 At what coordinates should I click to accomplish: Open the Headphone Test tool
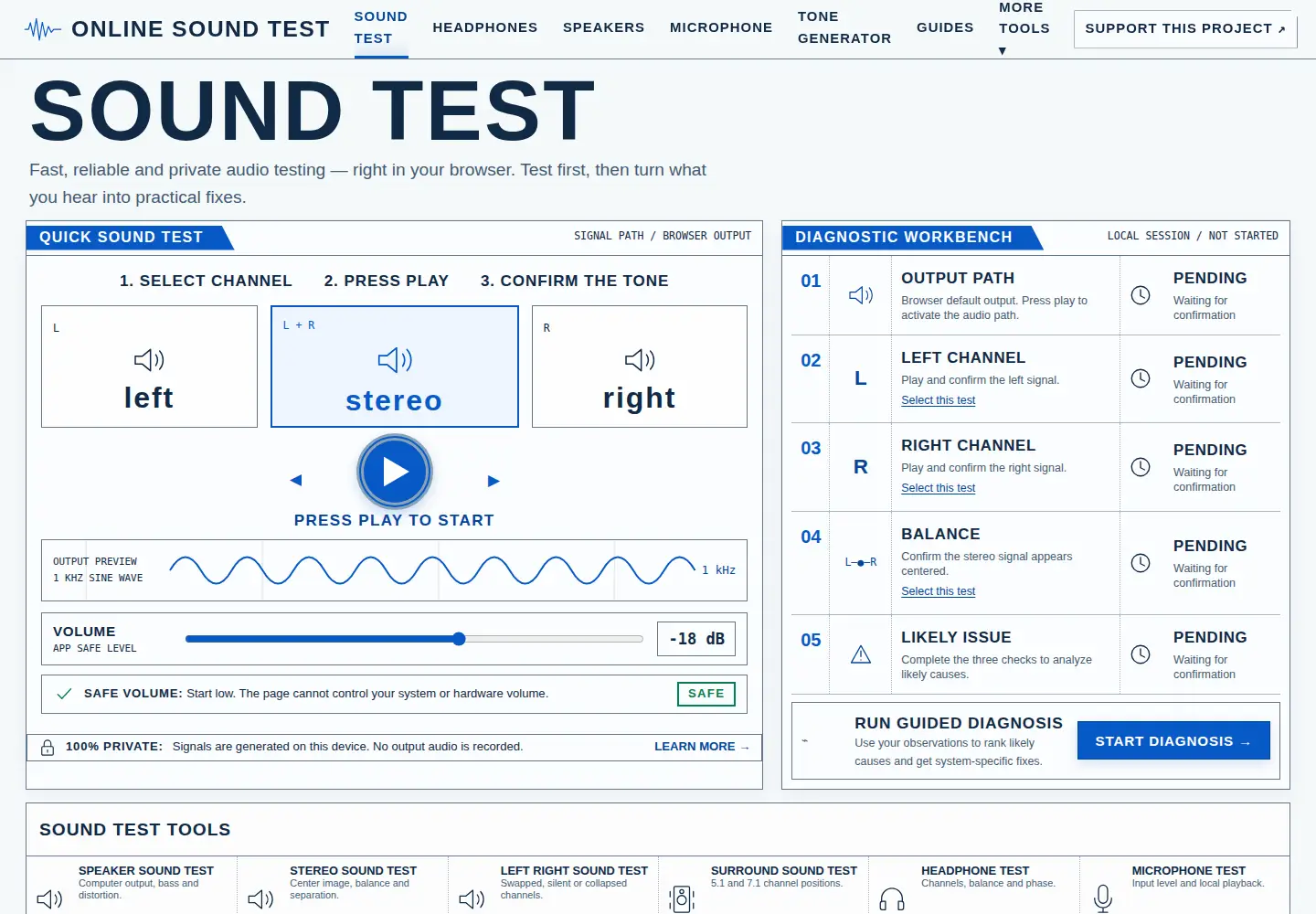974,885
